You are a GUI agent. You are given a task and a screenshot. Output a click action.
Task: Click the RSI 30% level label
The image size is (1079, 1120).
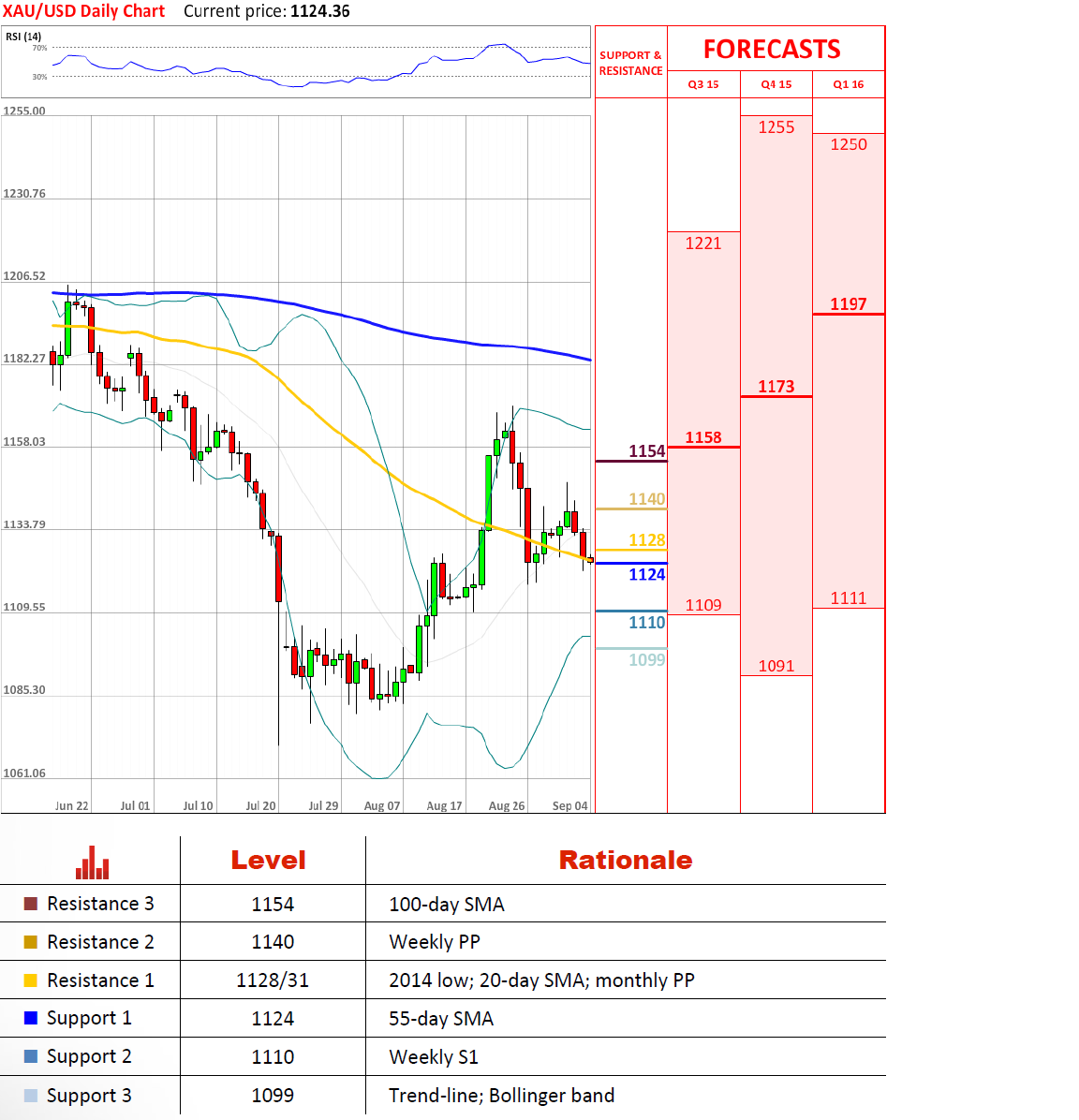tap(39, 77)
